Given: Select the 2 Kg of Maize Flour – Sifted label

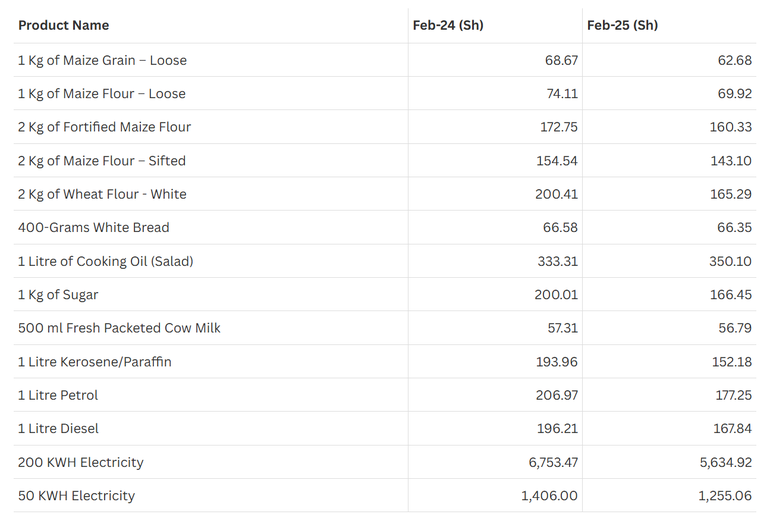Looking at the screenshot, I should click(102, 161).
